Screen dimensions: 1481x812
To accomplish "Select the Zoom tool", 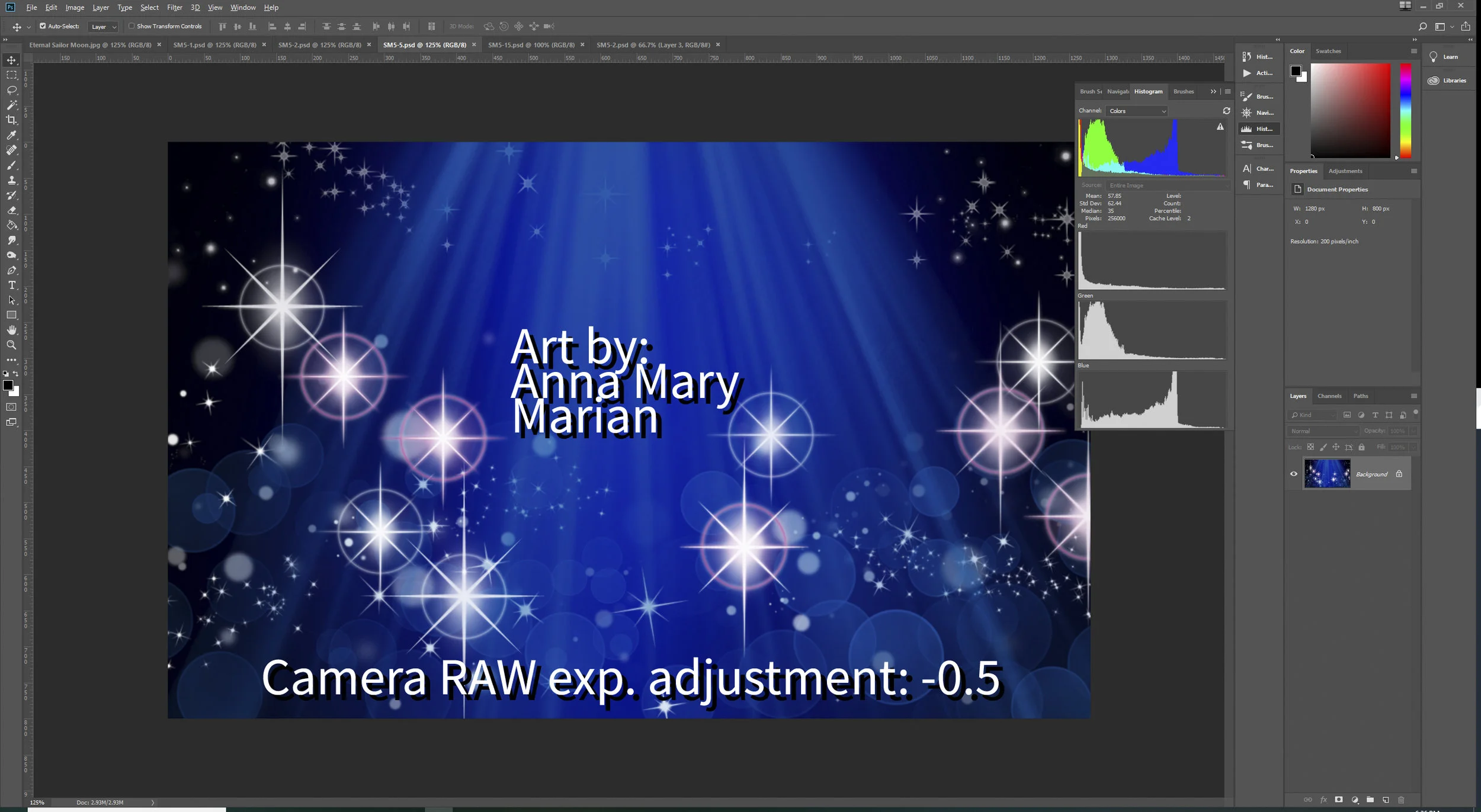I will 11,345.
